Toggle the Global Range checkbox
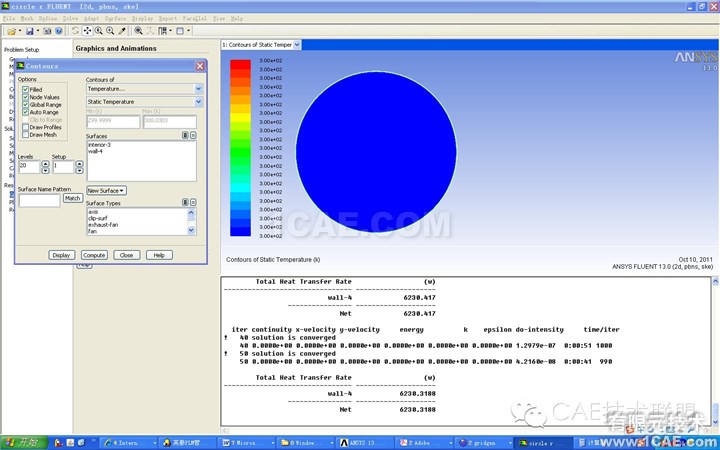Screen dimensions: 720x450 coord(26,105)
